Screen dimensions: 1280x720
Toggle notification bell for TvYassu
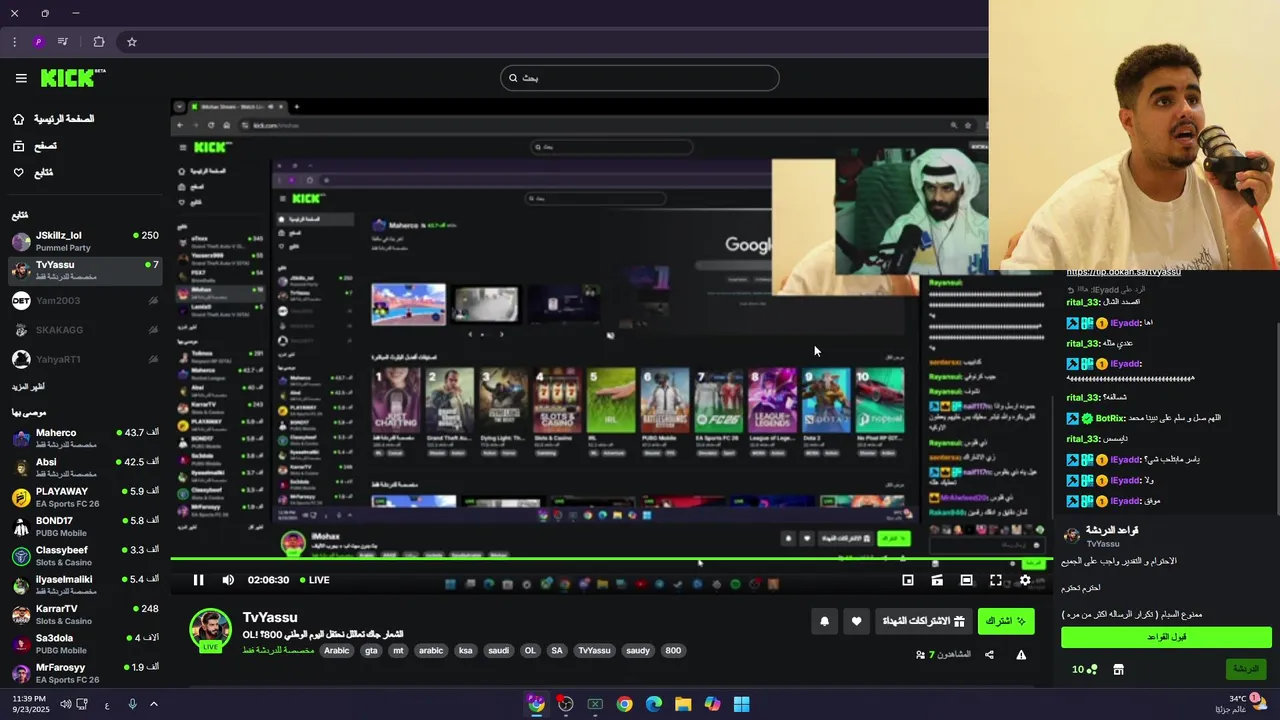point(824,621)
